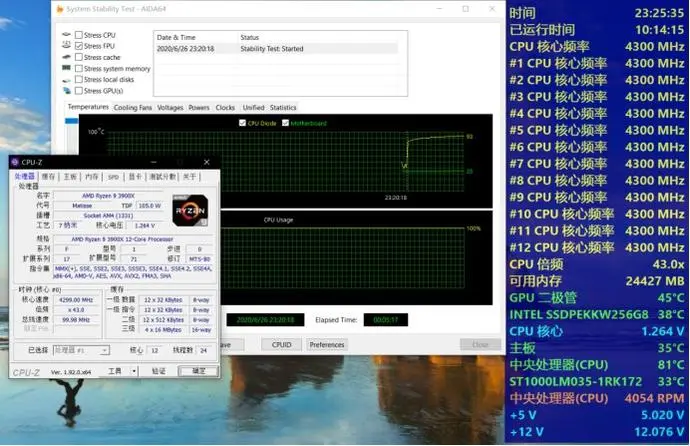690x446 pixels.
Task: Click the Elapsed Time value field
Action: click(385, 320)
